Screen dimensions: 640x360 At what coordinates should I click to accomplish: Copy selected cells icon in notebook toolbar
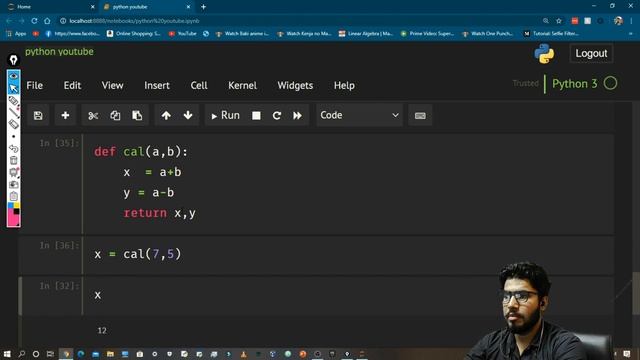115,116
